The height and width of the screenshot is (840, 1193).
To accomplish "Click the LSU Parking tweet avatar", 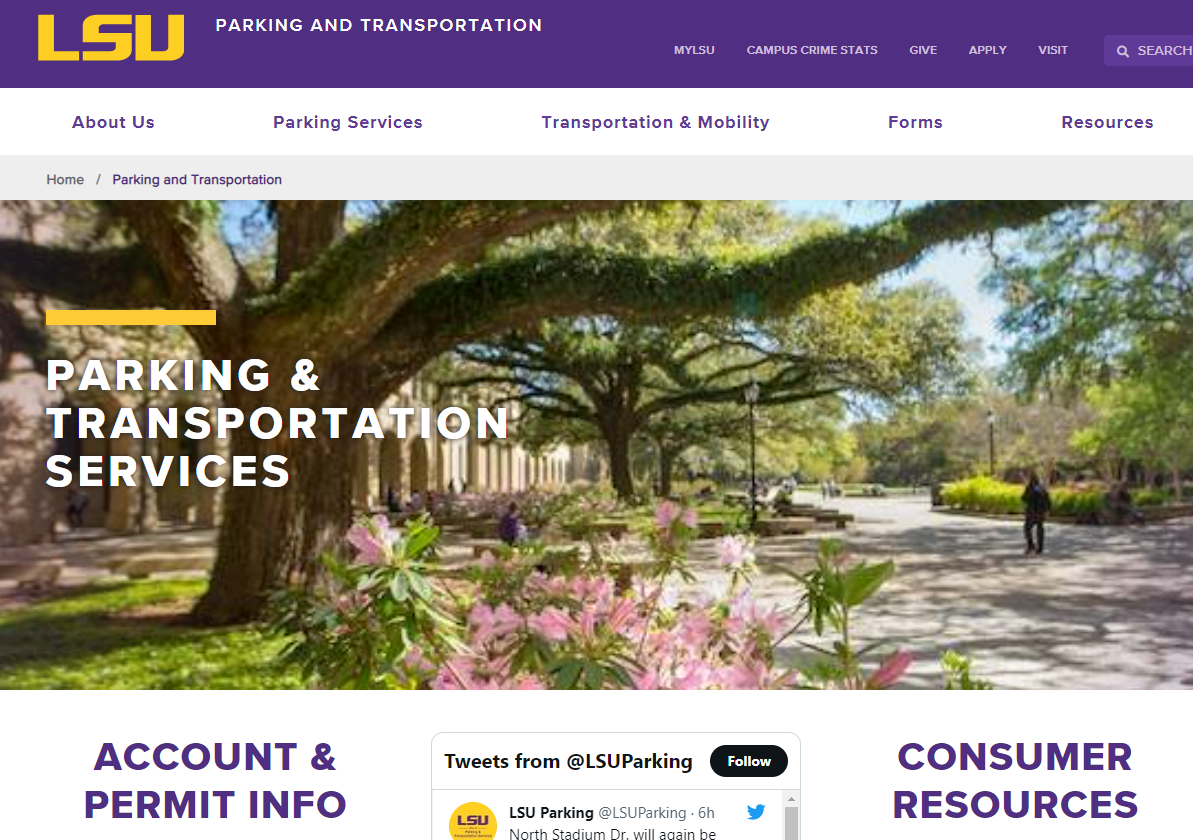I will click(472, 821).
